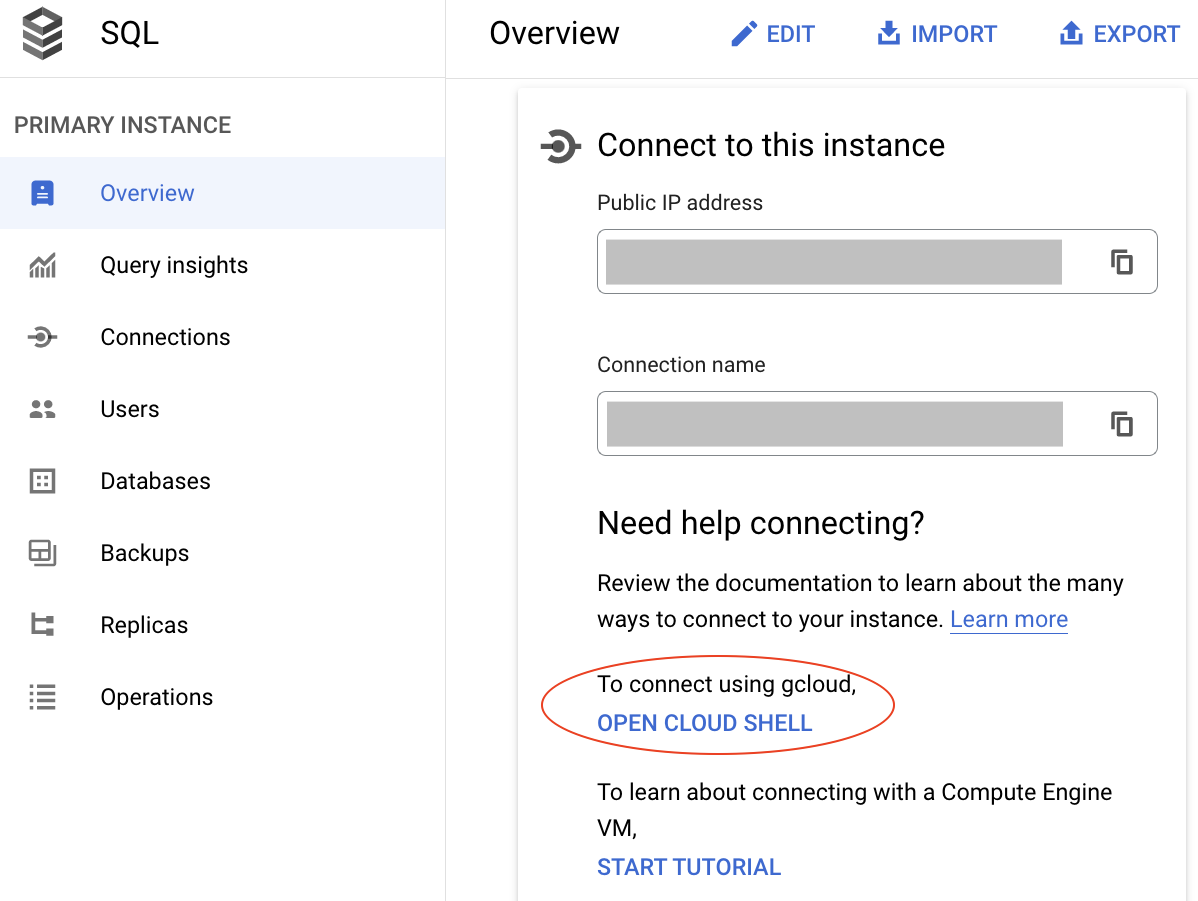
Task: Click the Operations list icon
Action: click(x=42, y=697)
